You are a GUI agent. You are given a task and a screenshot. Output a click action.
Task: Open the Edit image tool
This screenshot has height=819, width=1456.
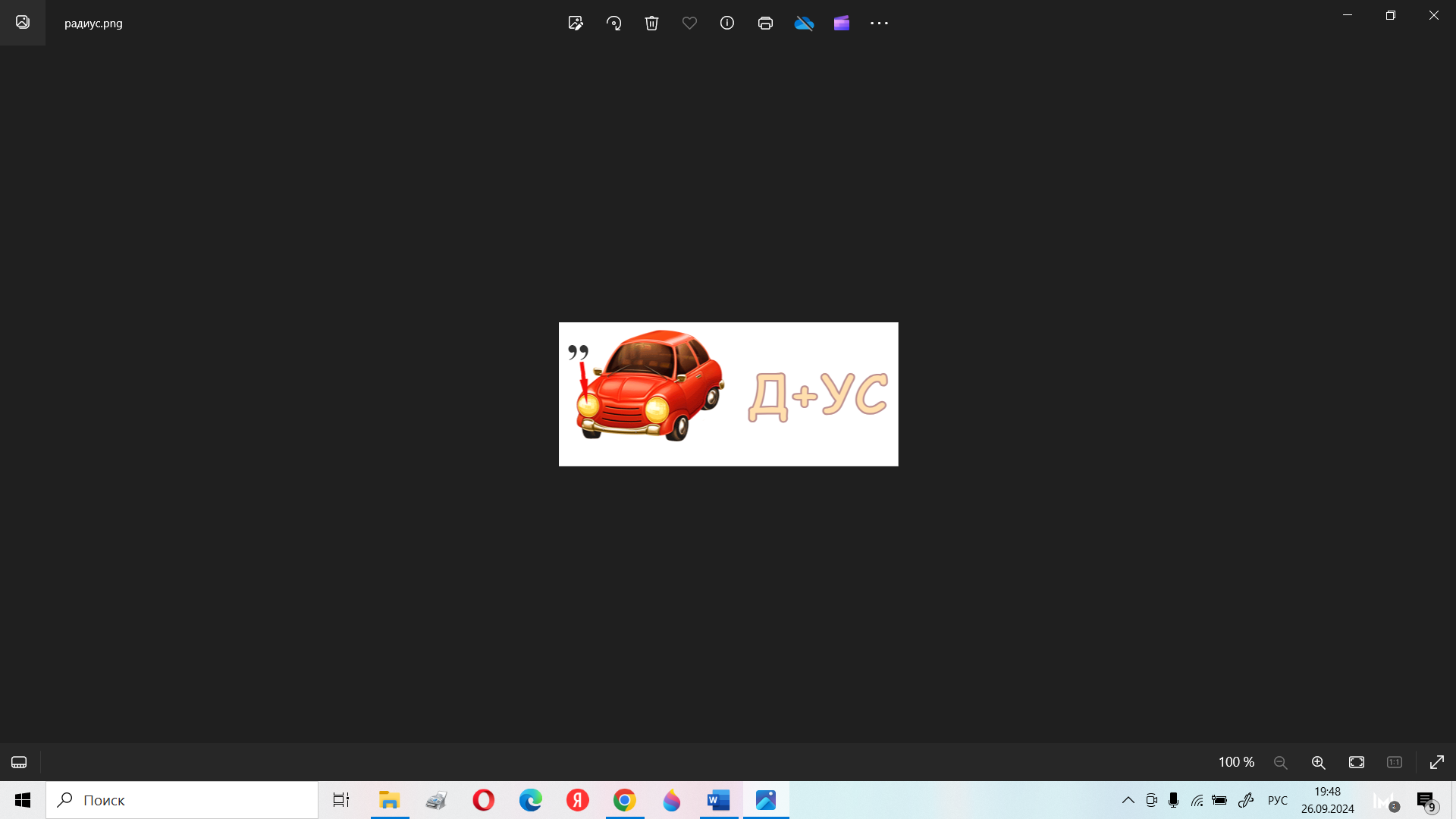click(576, 23)
